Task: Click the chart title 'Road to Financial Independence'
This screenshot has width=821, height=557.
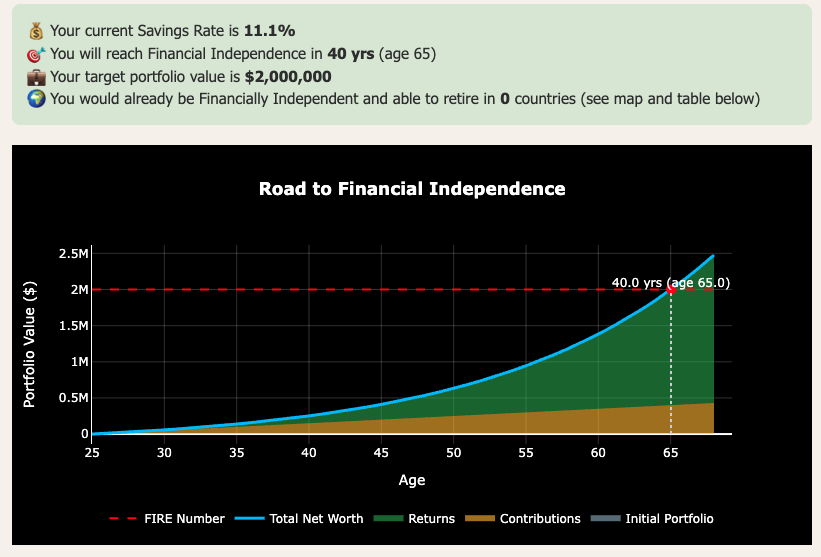Action: click(x=412, y=188)
